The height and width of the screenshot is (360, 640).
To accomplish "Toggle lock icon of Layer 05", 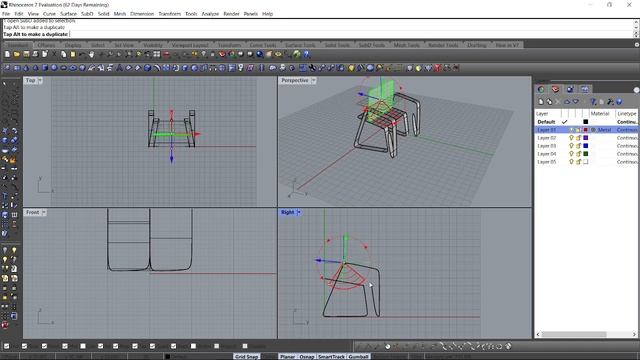I will (x=578, y=162).
